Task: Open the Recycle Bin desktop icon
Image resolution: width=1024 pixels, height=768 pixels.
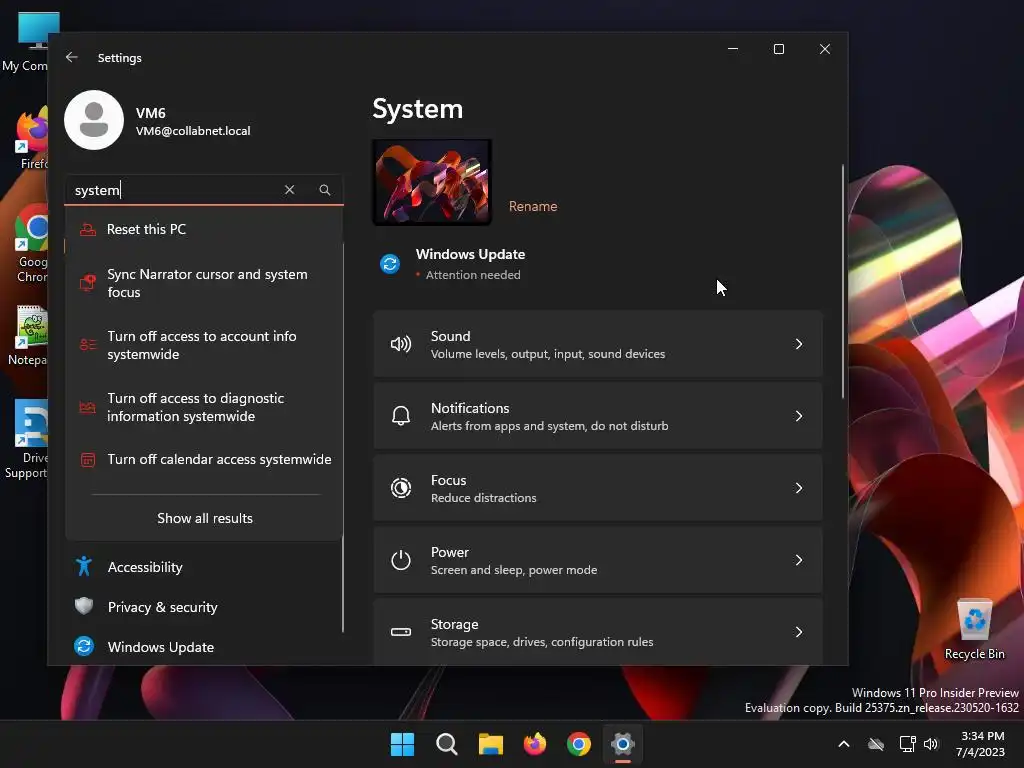Action: pyautogui.click(x=974, y=629)
